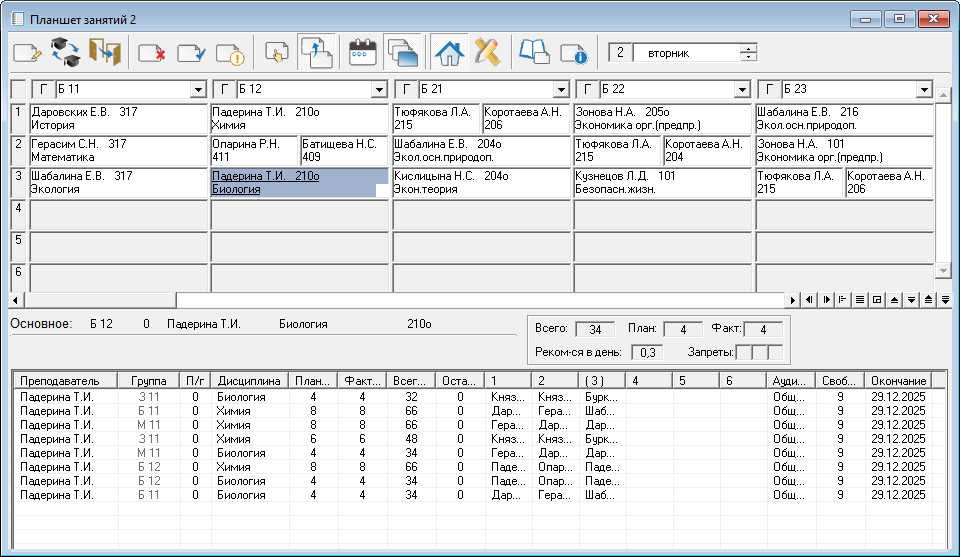Image resolution: width=960 pixels, height=557 pixels.
Task: Click the double up-arrow button by scrollbar
Action: click(x=928, y=300)
